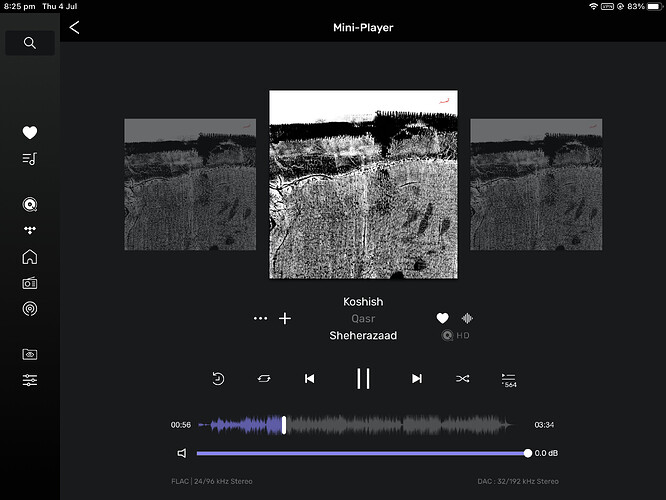Screen dimensions: 666x500
Task: Click the volume slider track
Action: 362,453
